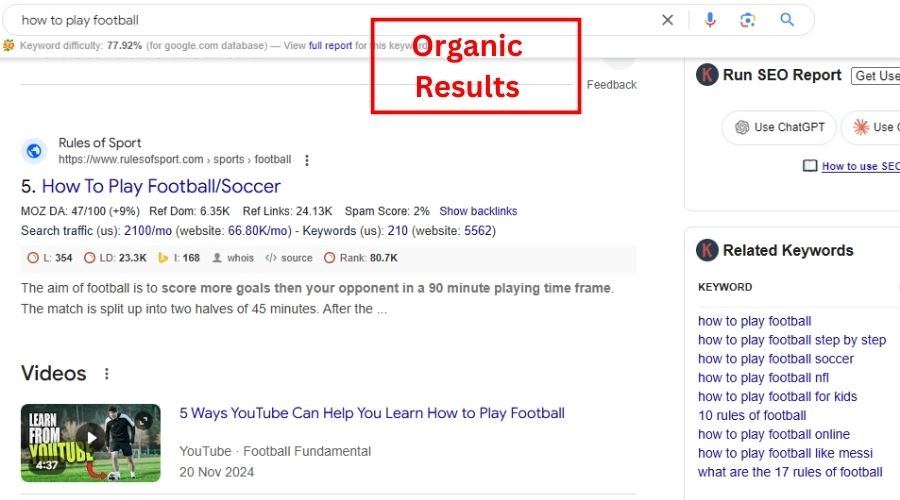Clear the search box with the X icon
Screen dimensions: 900x500
tap(668, 20)
